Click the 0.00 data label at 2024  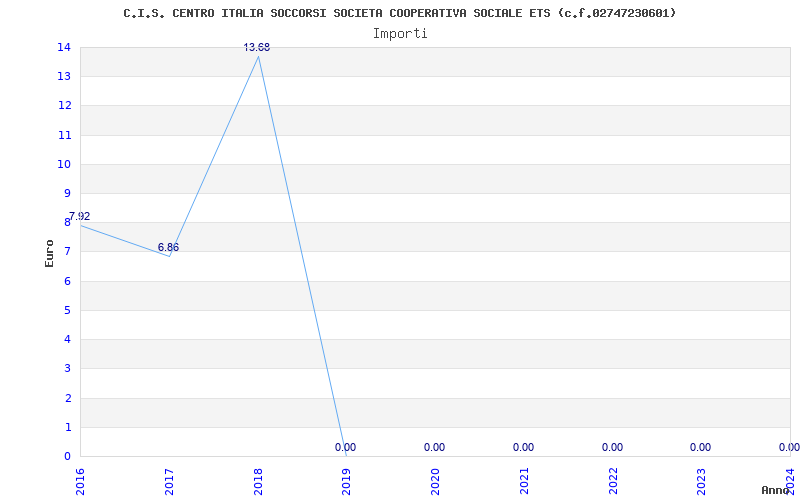pyautogui.click(x=789, y=447)
